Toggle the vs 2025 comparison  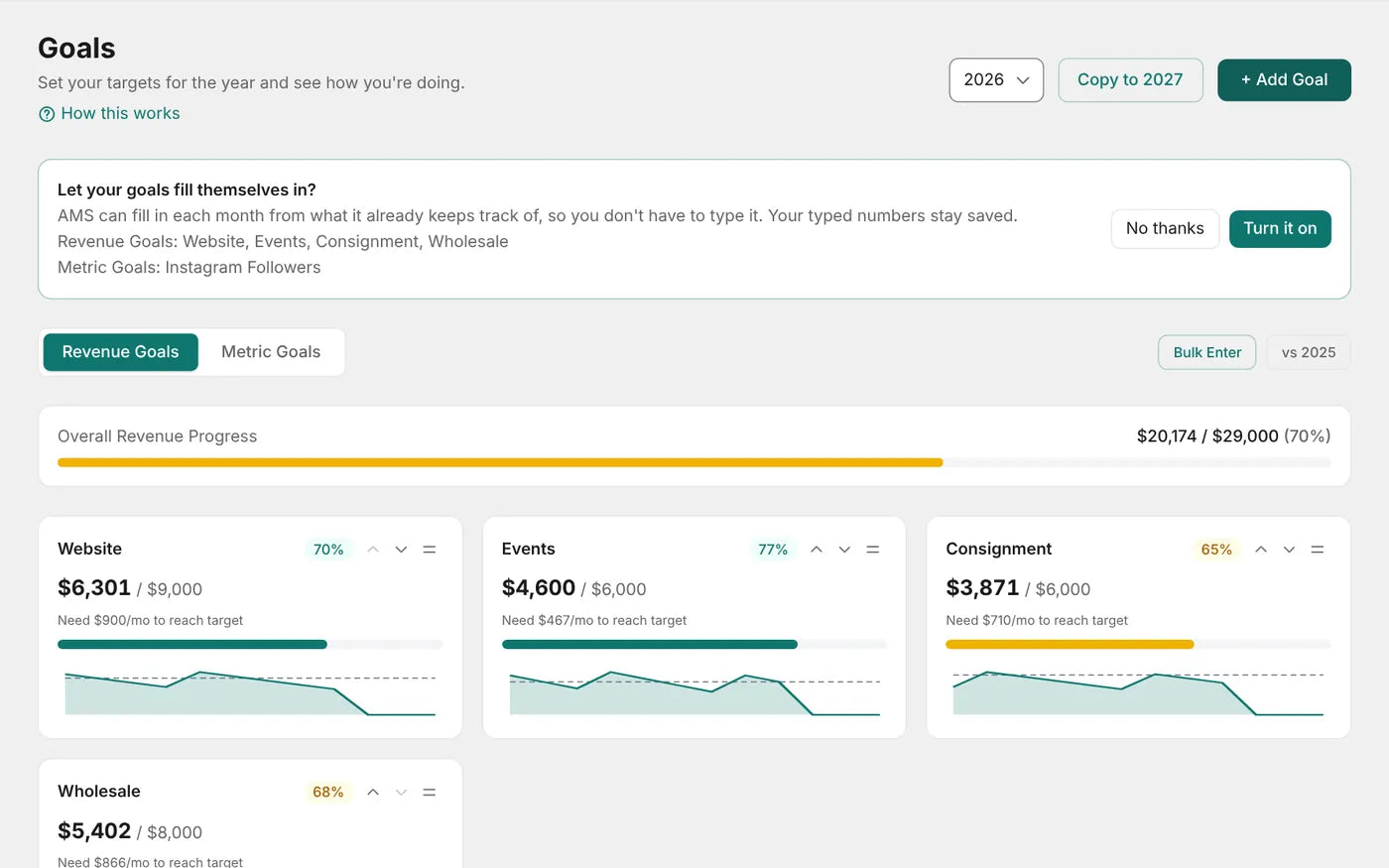pos(1308,352)
